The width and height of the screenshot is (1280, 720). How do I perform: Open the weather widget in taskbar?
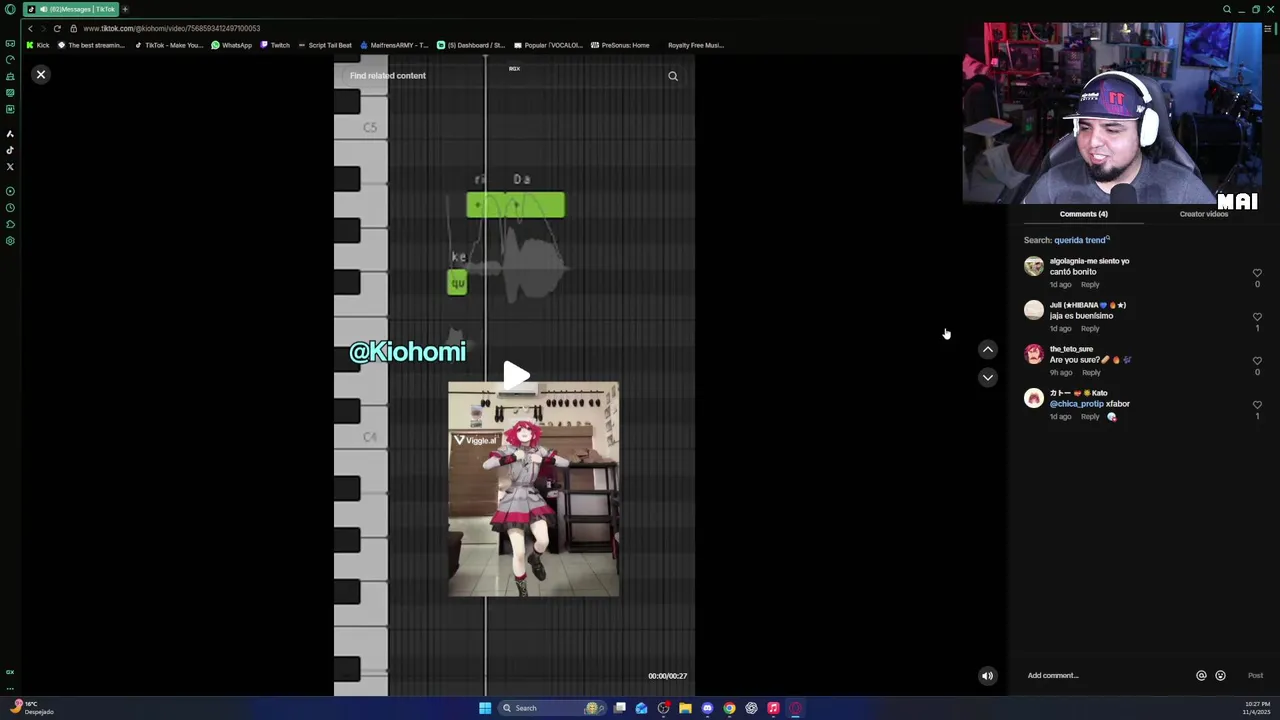pos(30,708)
